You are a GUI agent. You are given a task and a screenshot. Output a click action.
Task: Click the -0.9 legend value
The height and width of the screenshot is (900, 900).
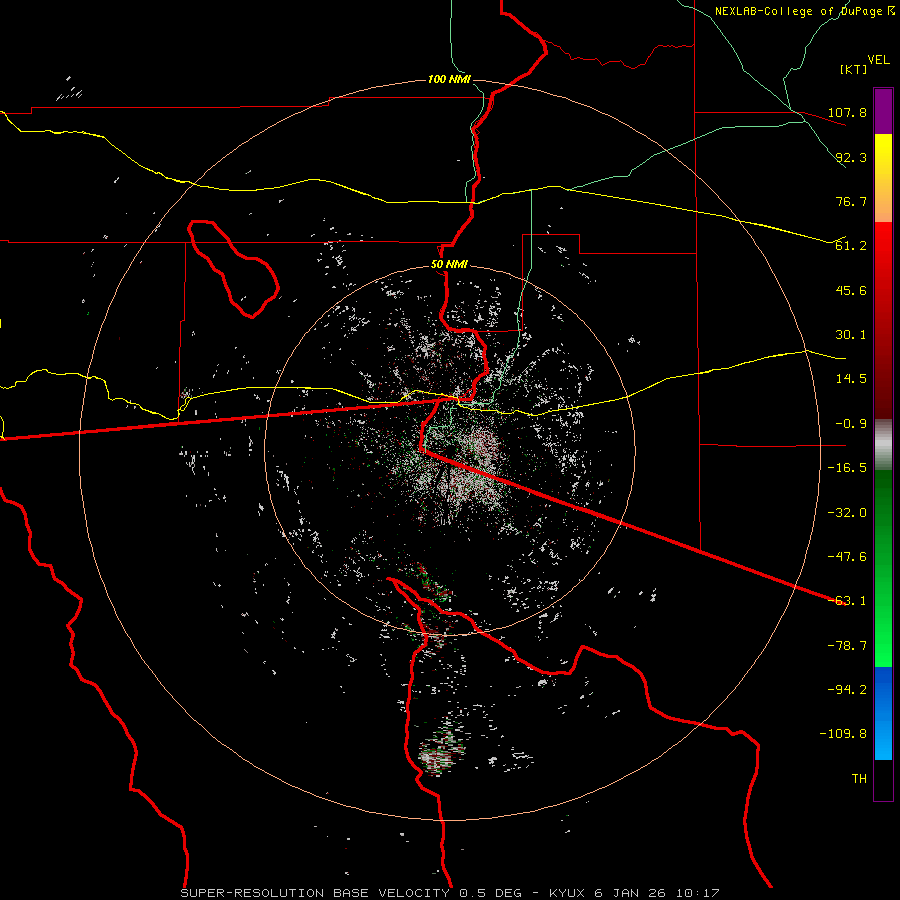(851, 424)
